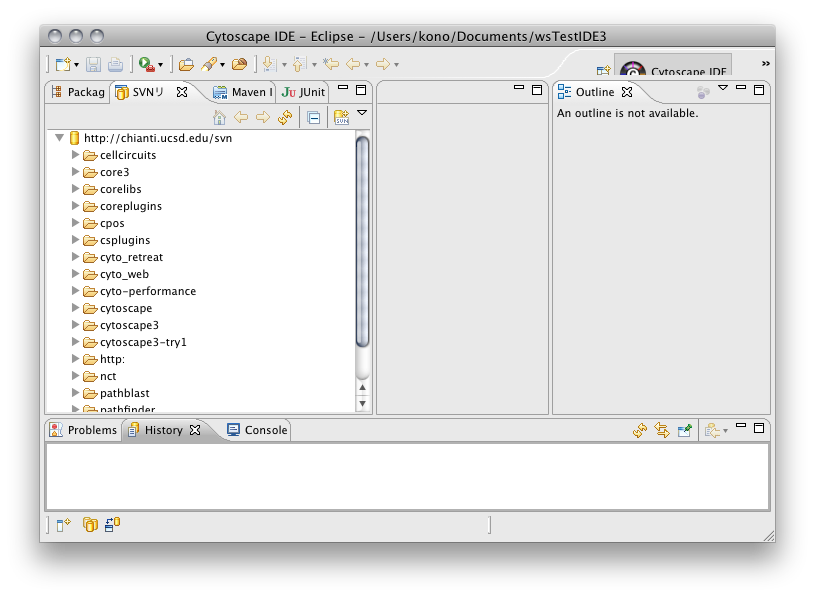
Task: Expand the core3 folder
Action: tap(75, 171)
